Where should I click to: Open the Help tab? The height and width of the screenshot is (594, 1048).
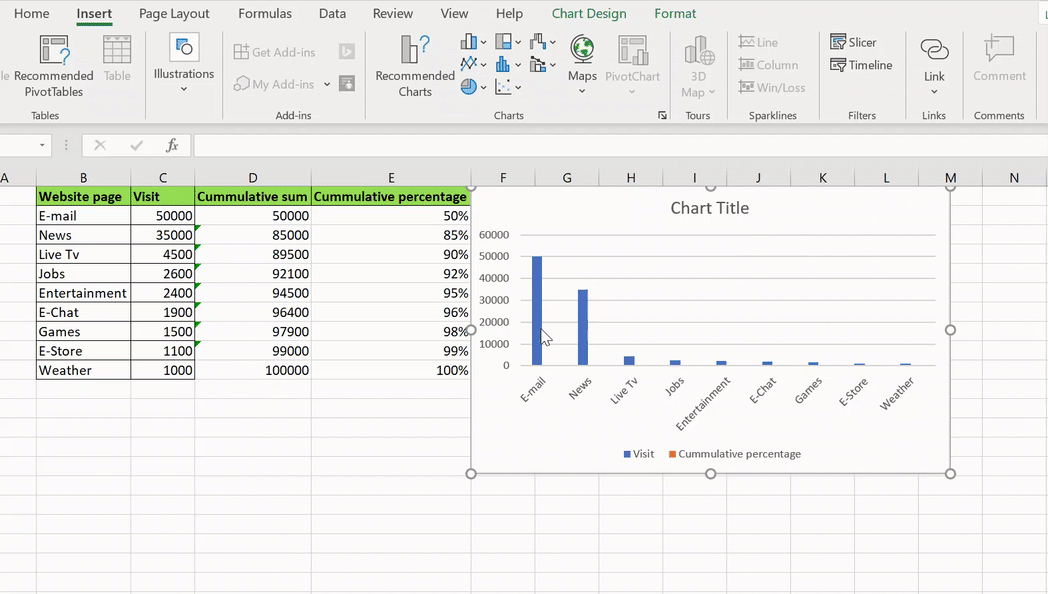[509, 13]
